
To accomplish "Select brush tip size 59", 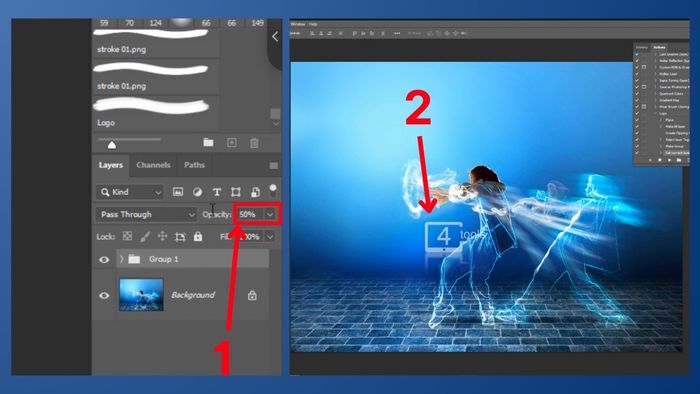I will point(104,23).
